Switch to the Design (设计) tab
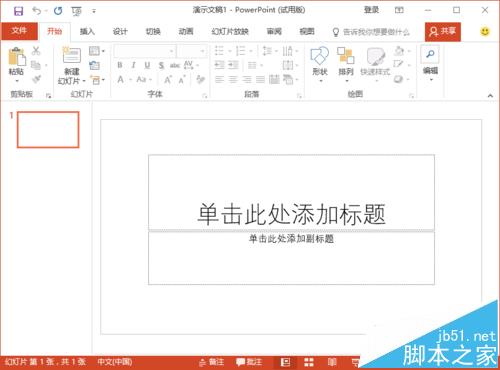500x370 pixels. pyautogui.click(x=120, y=32)
